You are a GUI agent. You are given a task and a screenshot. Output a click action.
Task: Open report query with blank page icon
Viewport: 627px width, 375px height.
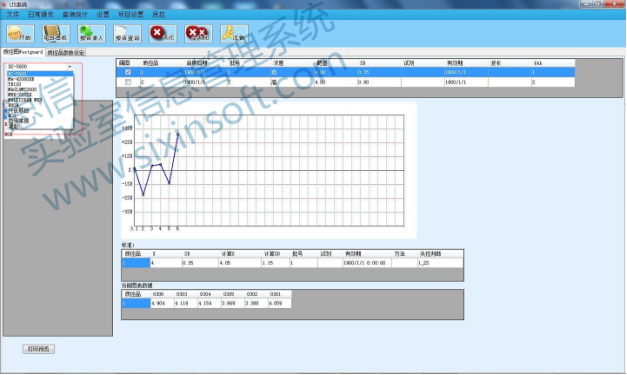coord(127,34)
